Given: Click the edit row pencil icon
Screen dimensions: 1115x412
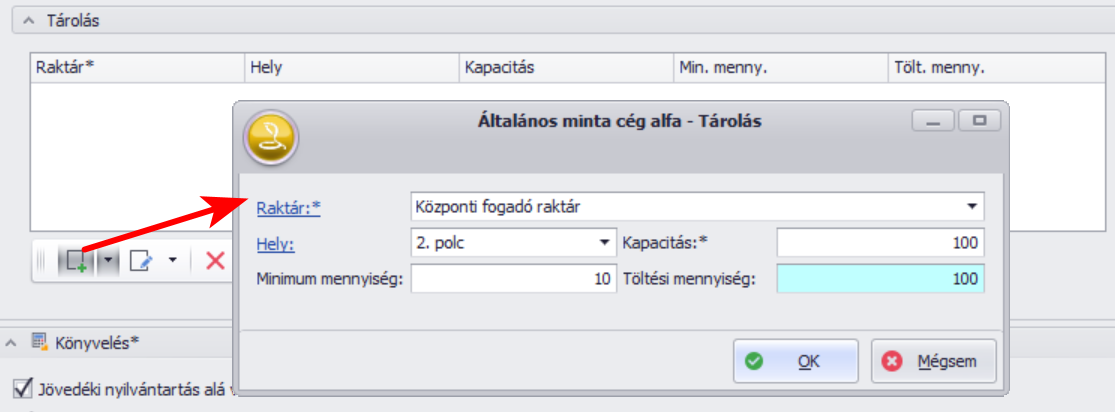Looking at the screenshot, I should point(142,261).
